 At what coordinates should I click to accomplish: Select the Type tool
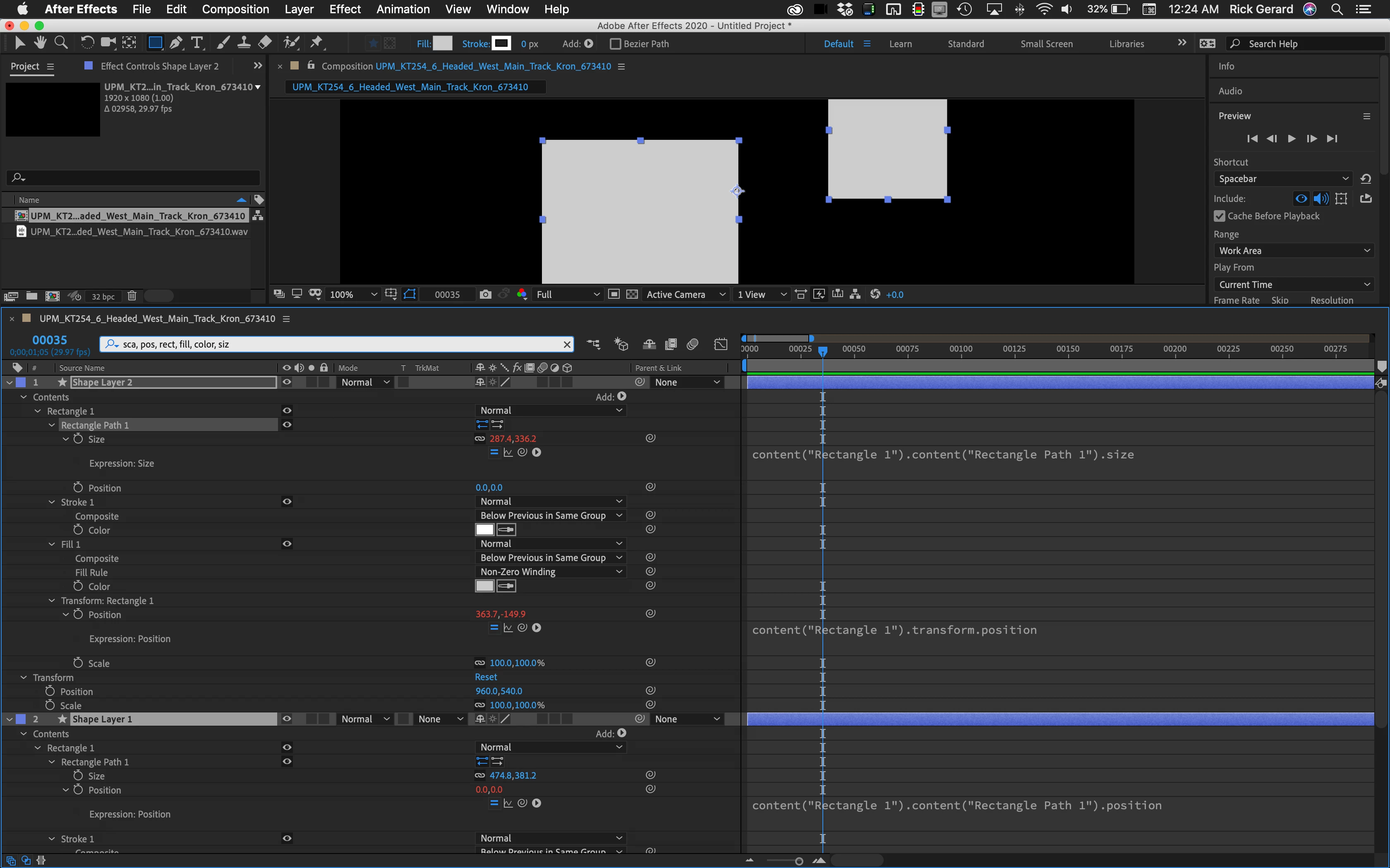tap(197, 43)
